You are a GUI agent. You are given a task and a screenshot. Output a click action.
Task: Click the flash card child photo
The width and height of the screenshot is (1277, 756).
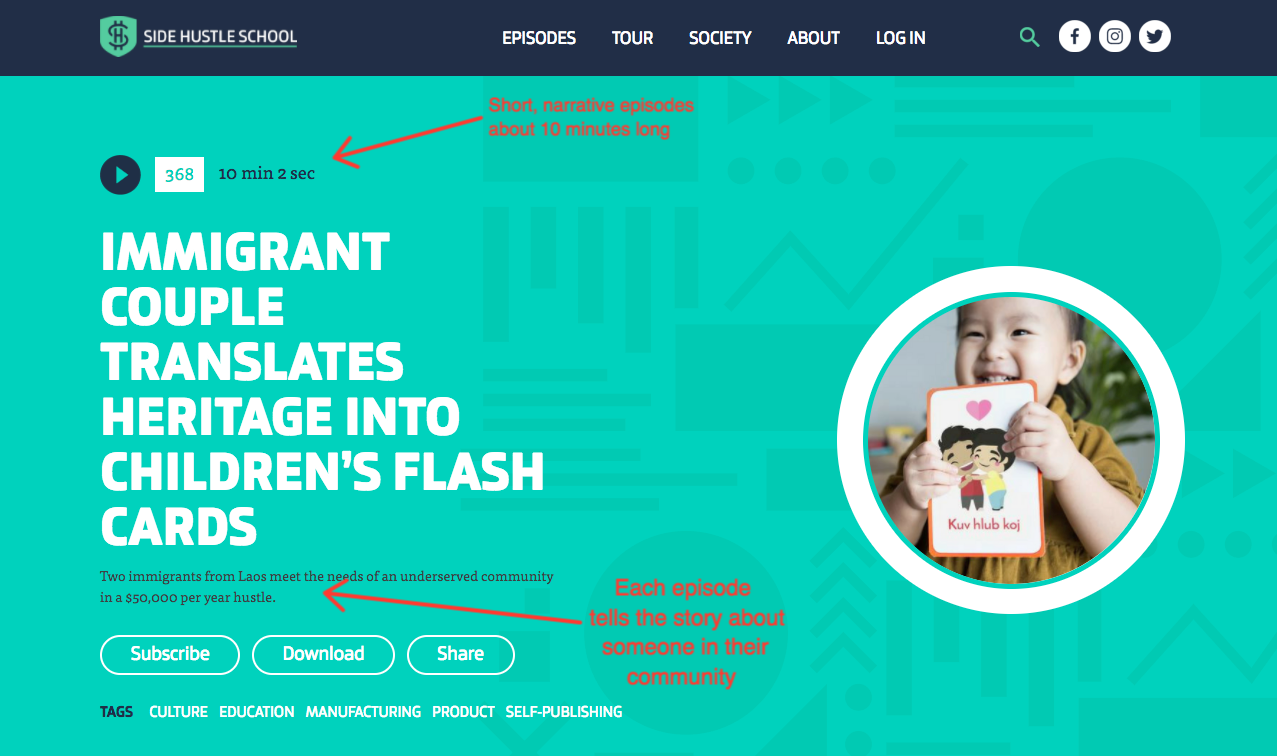tap(1011, 441)
